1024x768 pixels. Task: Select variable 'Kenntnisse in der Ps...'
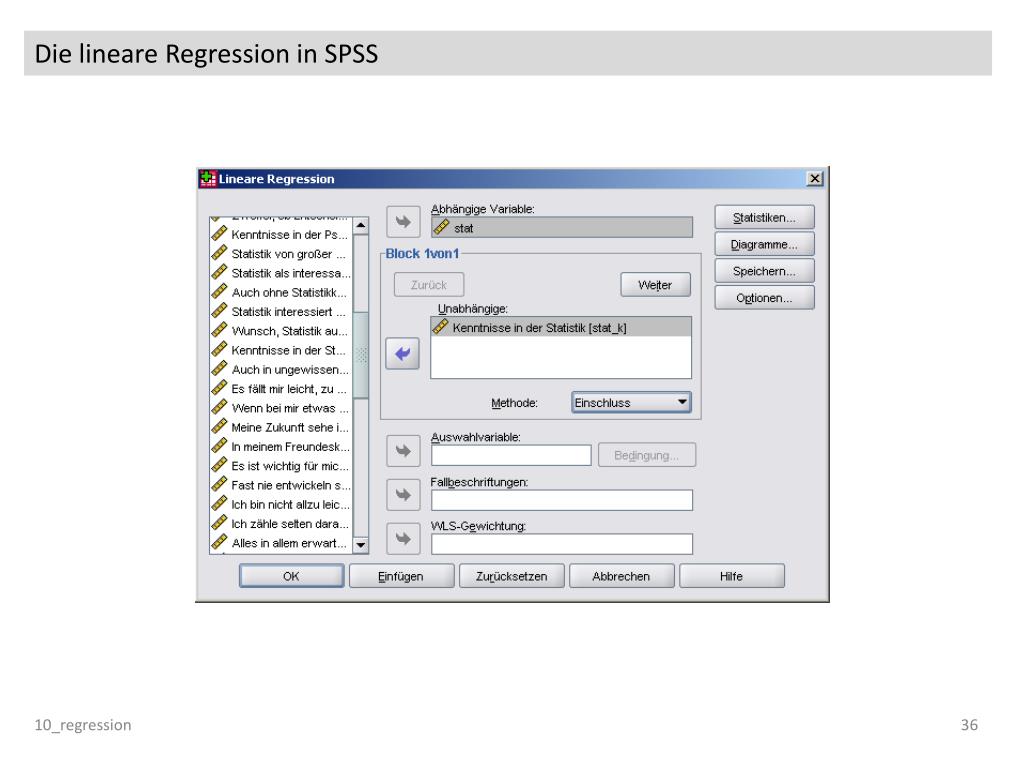[281, 234]
